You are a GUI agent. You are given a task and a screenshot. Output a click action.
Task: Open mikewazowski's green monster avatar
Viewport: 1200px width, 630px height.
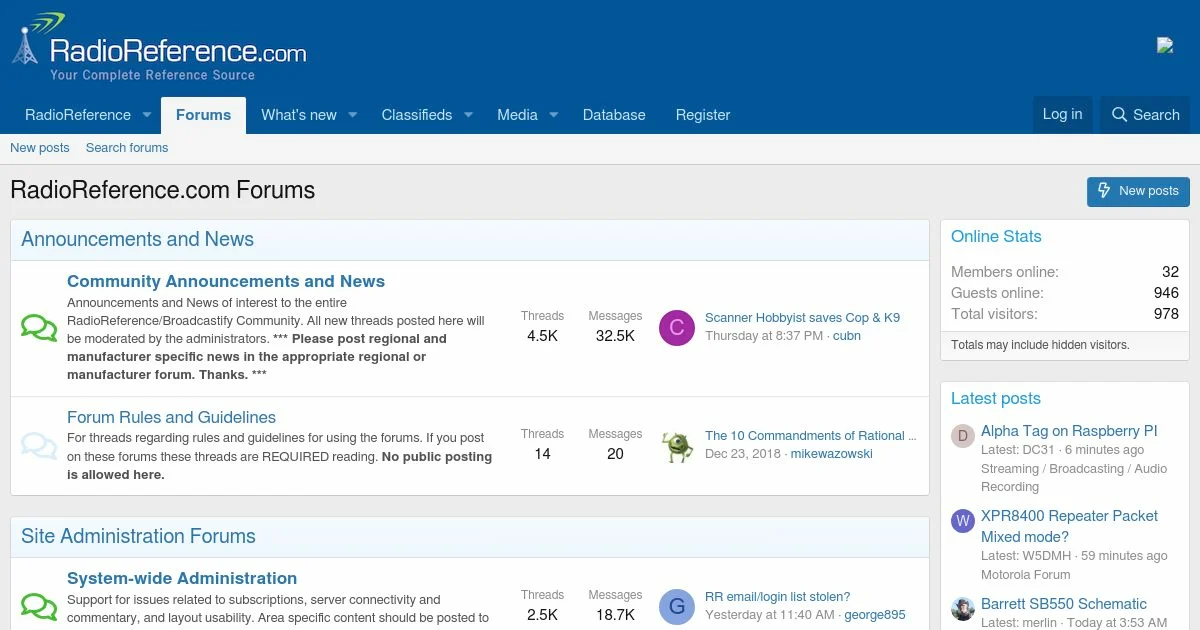point(677,445)
